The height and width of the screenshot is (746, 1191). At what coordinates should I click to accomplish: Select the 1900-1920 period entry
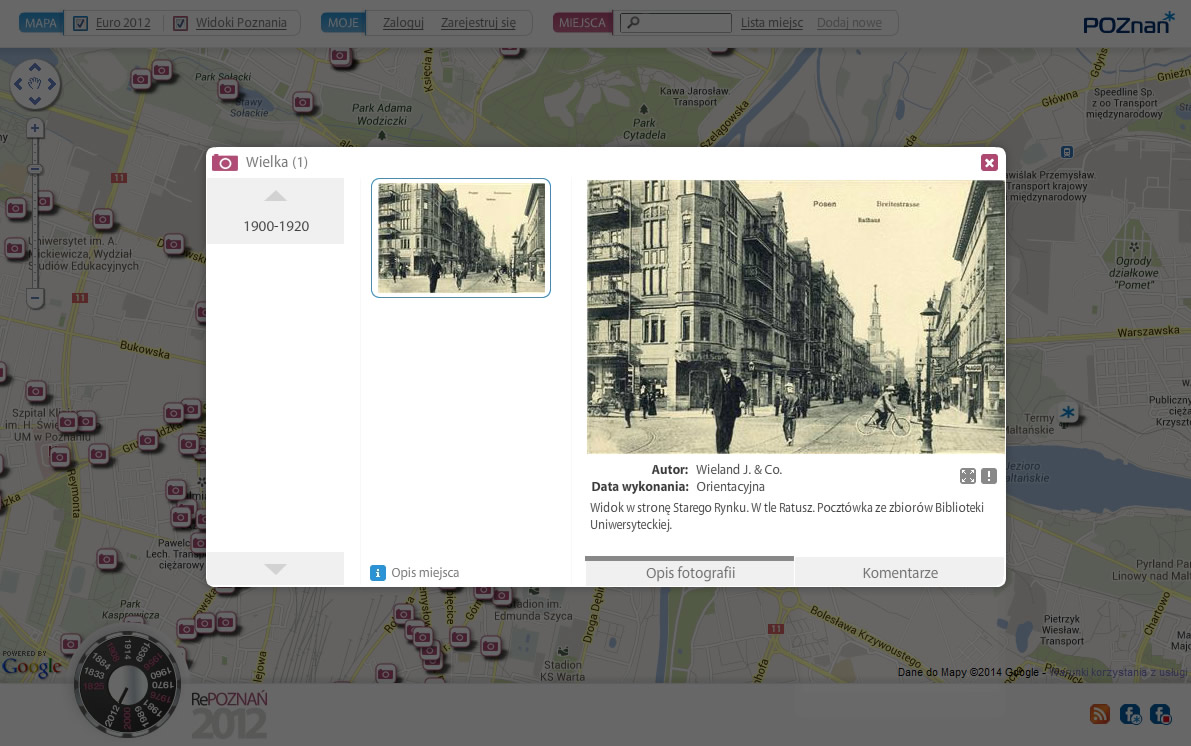276,226
